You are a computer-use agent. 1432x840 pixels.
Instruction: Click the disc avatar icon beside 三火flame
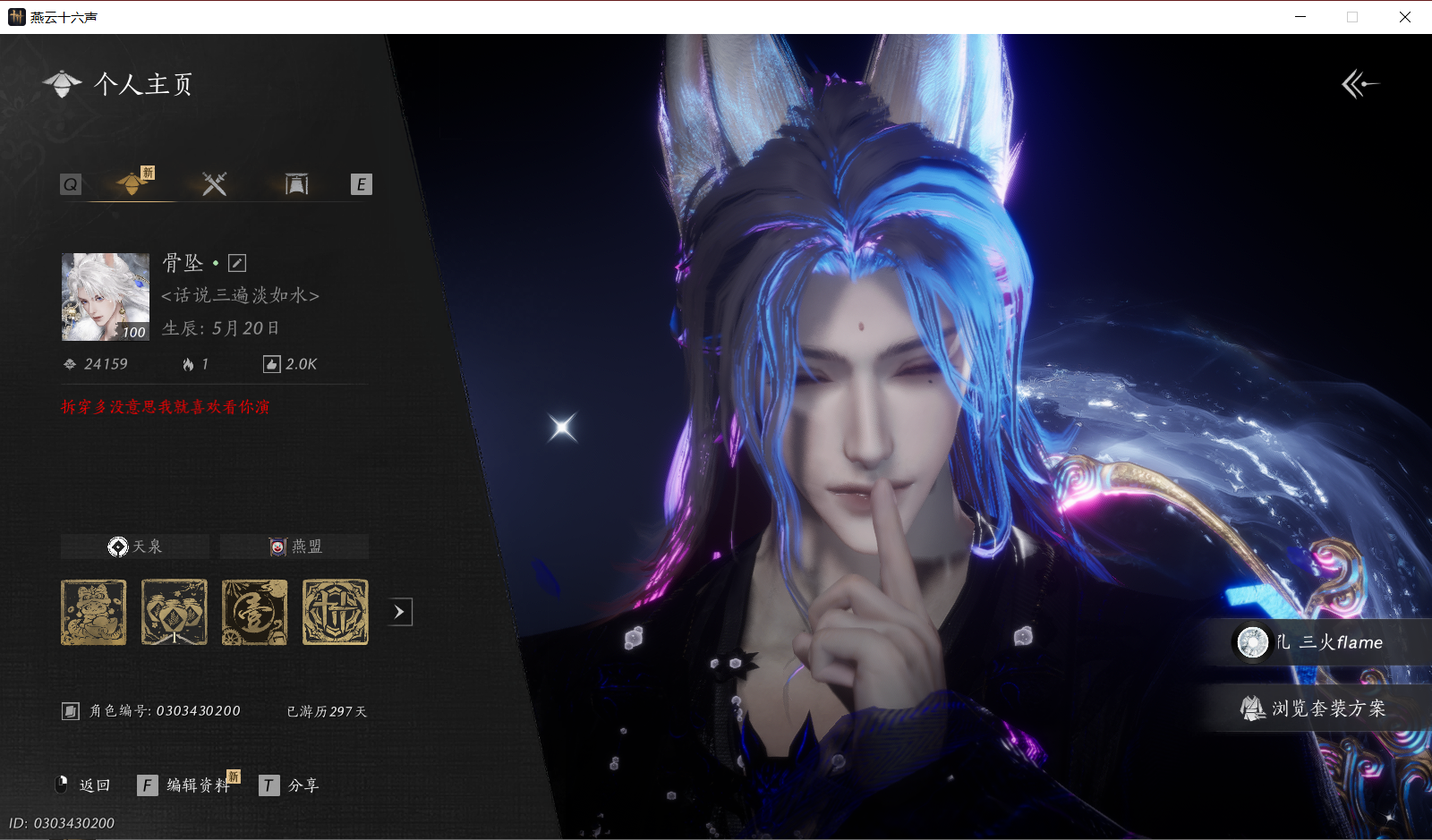tap(1252, 642)
